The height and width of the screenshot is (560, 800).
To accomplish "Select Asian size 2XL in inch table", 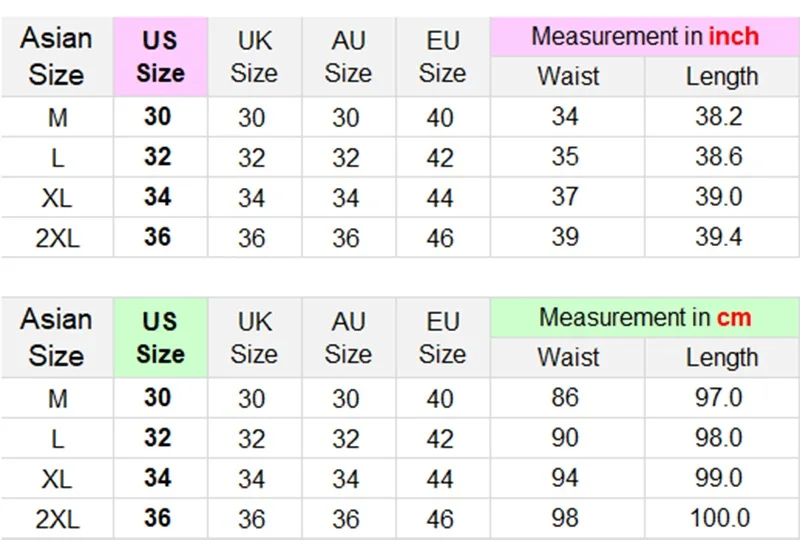I will [x=57, y=238].
